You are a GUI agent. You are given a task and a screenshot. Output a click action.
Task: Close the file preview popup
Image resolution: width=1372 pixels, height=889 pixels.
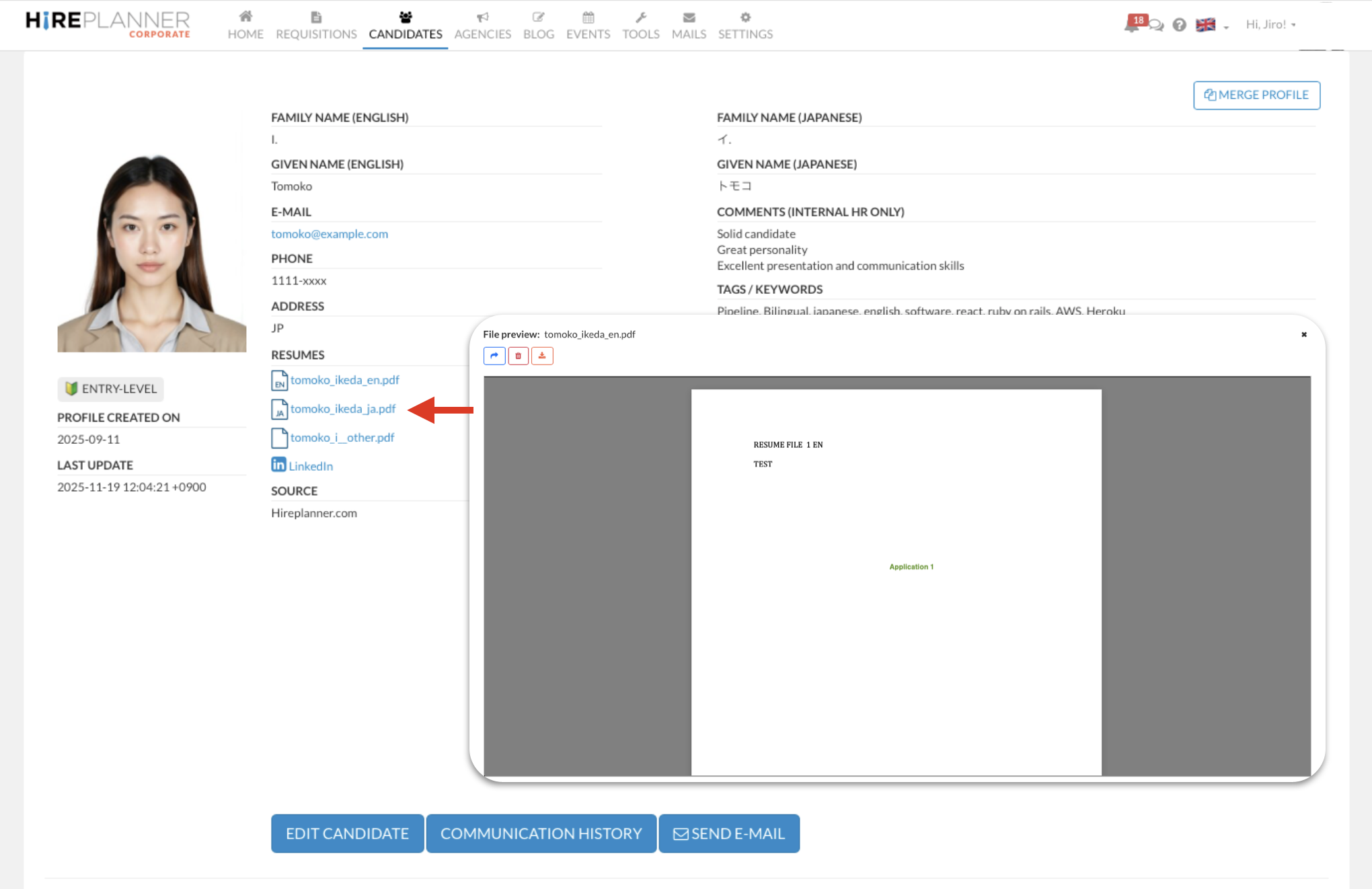(x=1303, y=334)
